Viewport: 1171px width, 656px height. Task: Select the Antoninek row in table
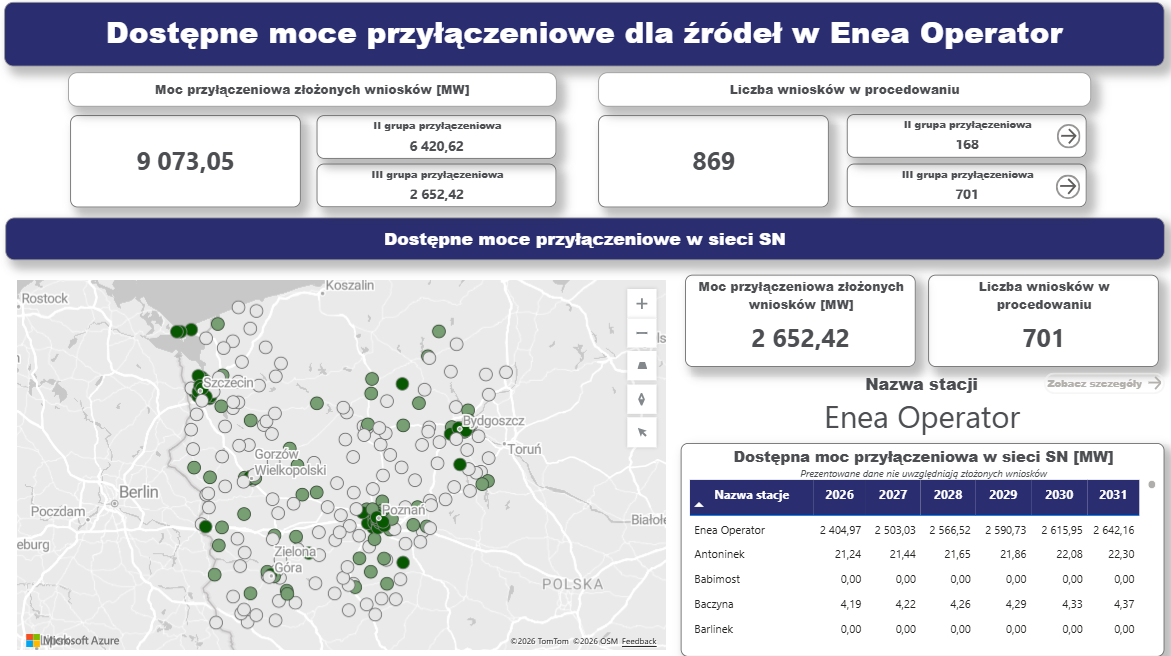click(720, 554)
